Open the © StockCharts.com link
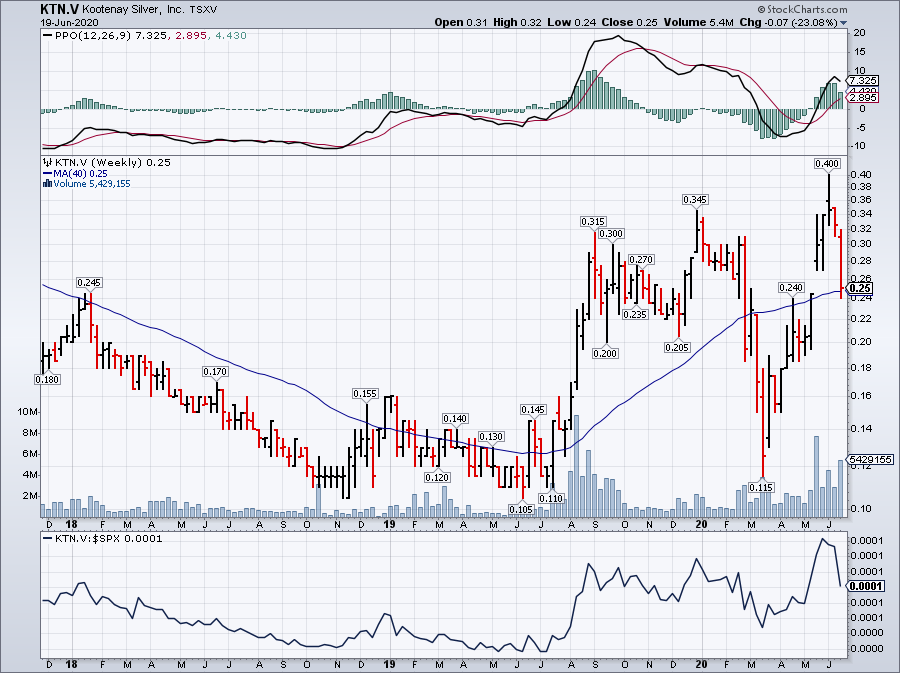This screenshot has width=900, height=673. 802,9
